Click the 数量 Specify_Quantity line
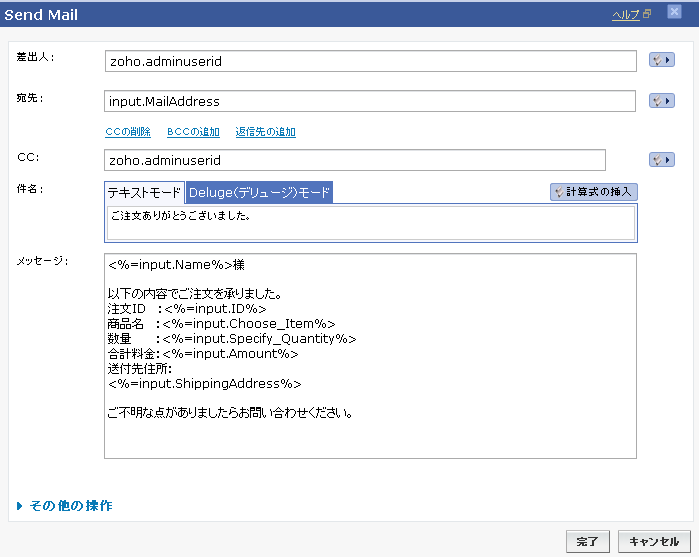Screen dimensions: 699x557 point(232,339)
